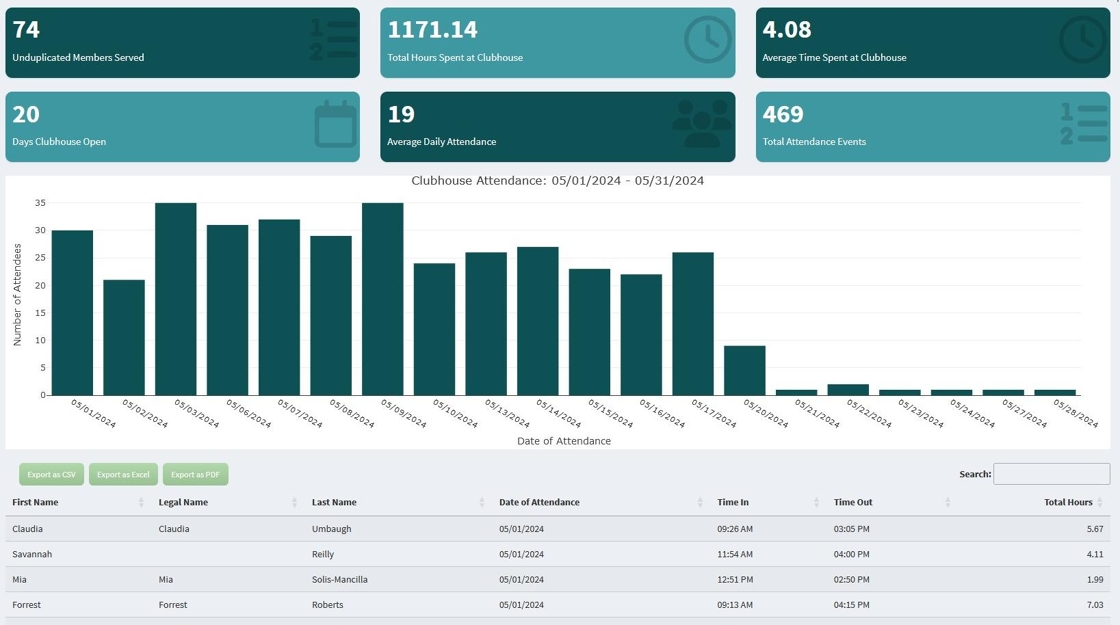Click the Time In column header
Viewport: 1120px width, 625px height.
[733, 502]
